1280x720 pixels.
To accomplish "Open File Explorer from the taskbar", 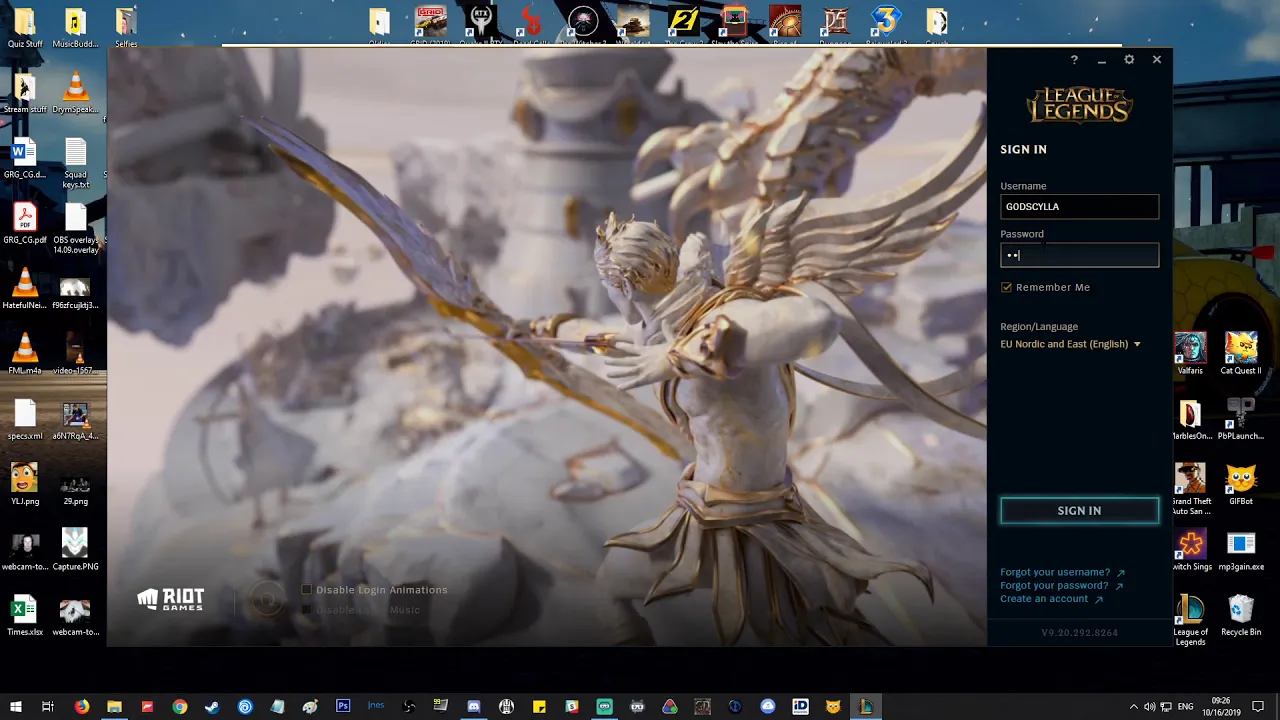I will tap(114, 707).
